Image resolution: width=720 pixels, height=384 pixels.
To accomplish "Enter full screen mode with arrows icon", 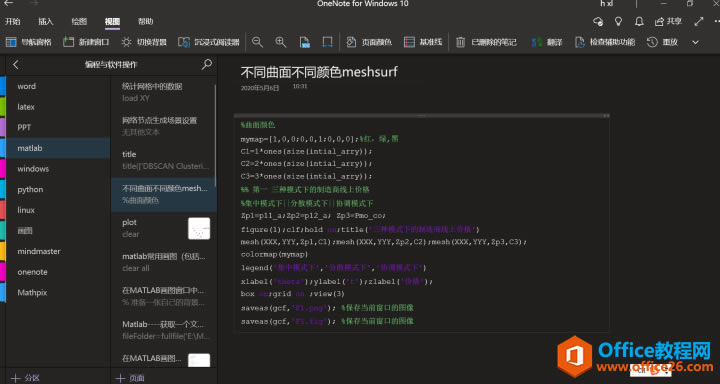I will coord(699,21).
